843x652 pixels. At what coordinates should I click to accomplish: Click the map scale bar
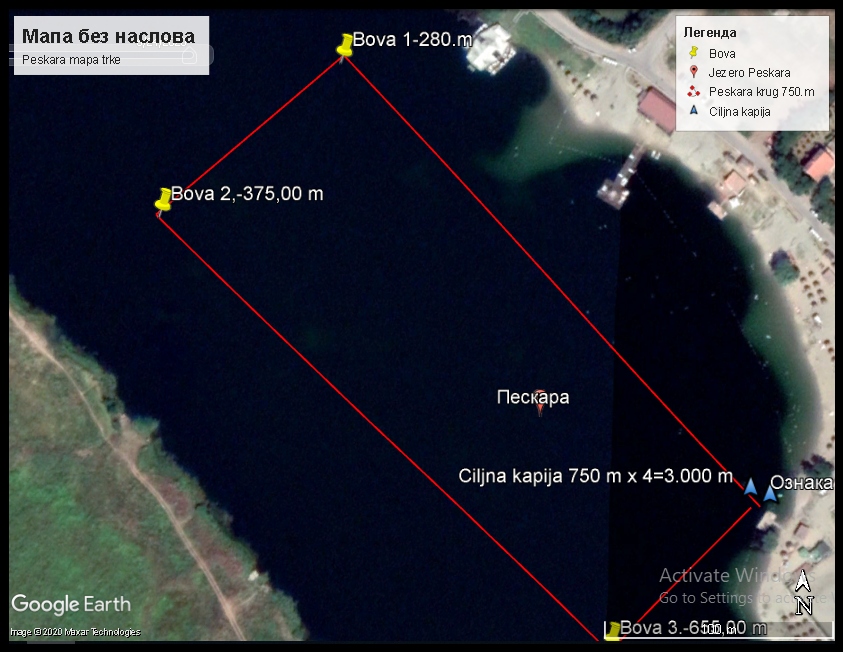719,630
